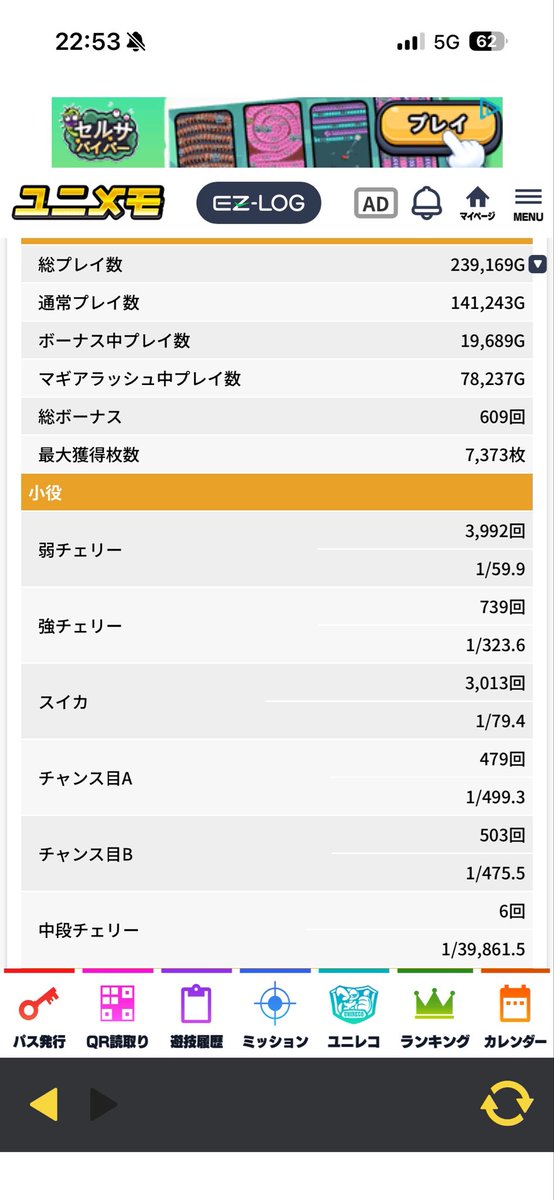Go back with the yellow left arrow

tap(43, 1105)
